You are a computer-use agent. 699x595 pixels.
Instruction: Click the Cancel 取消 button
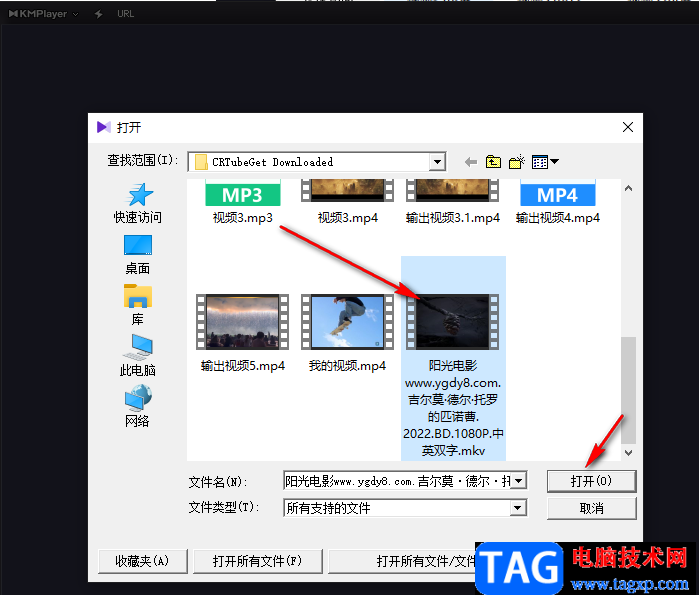(592, 508)
